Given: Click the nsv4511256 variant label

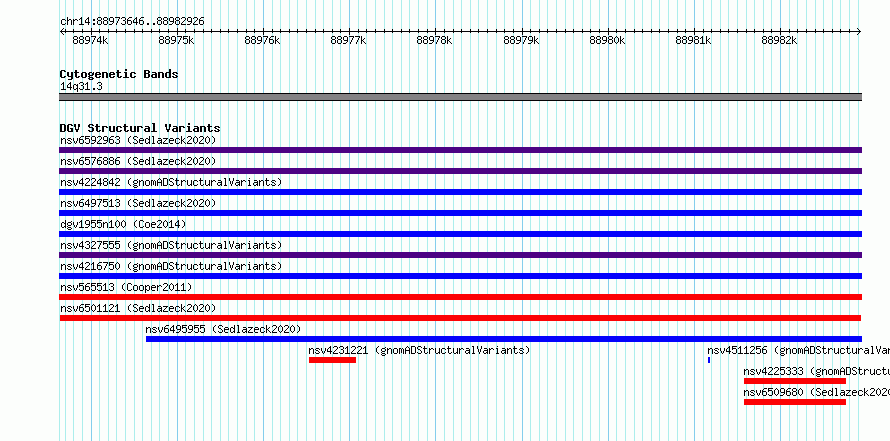Looking at the screenshot, I should pos(798,350).
